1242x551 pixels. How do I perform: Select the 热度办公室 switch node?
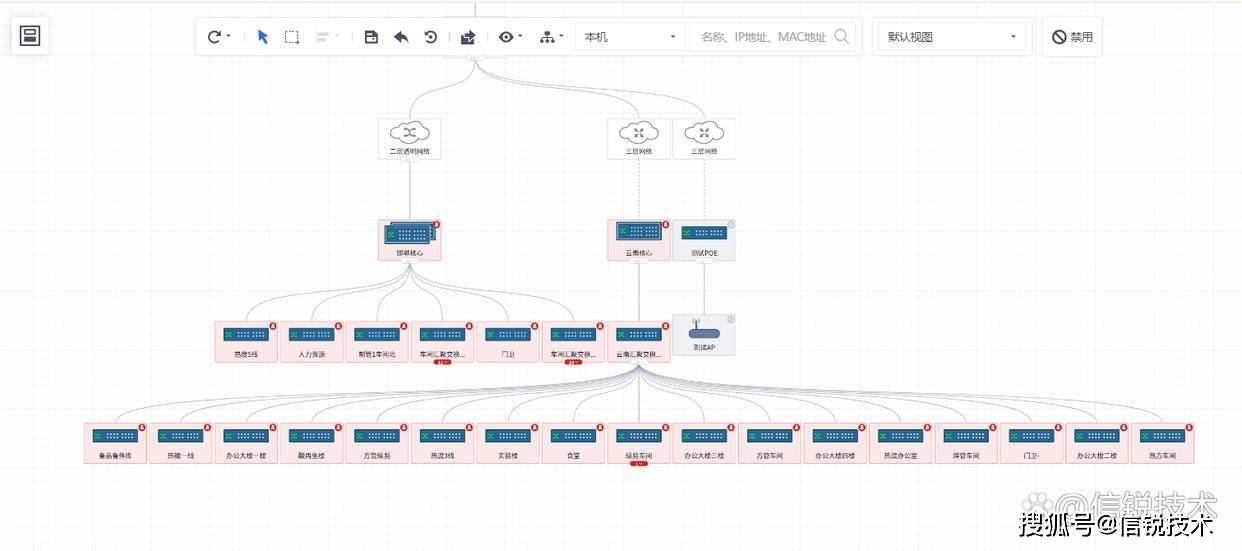coord(901,442)
